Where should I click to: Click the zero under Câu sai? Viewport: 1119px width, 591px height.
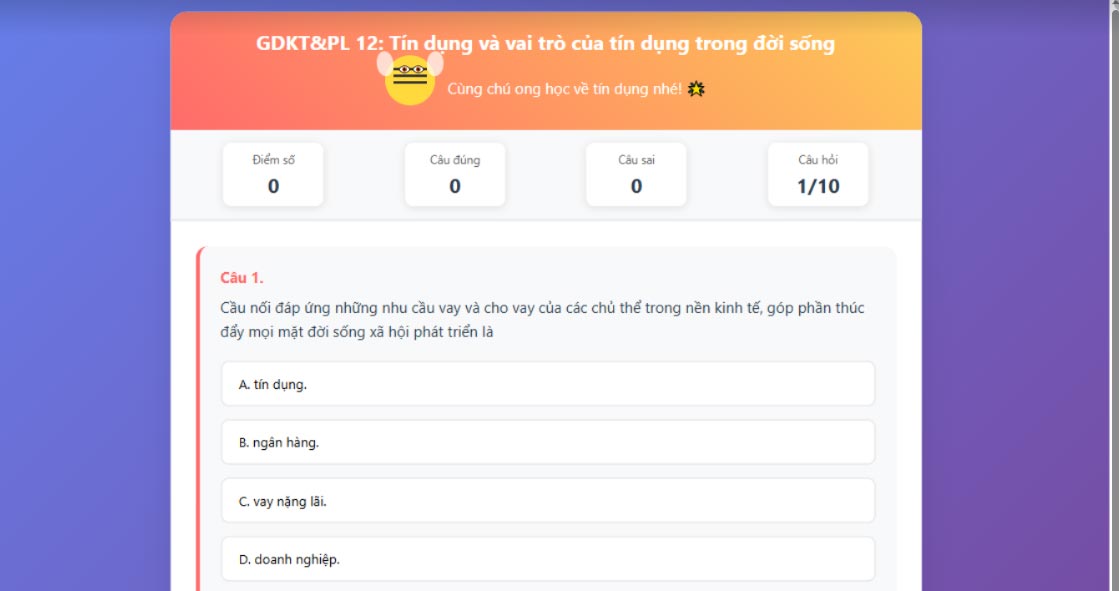pos(636,185)
